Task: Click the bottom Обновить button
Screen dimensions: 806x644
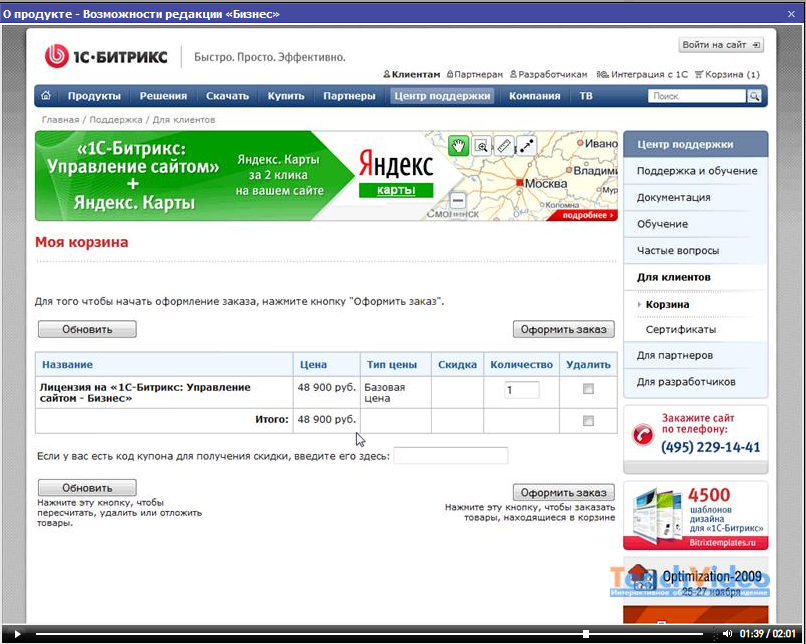Action: (x=87, y=488)
